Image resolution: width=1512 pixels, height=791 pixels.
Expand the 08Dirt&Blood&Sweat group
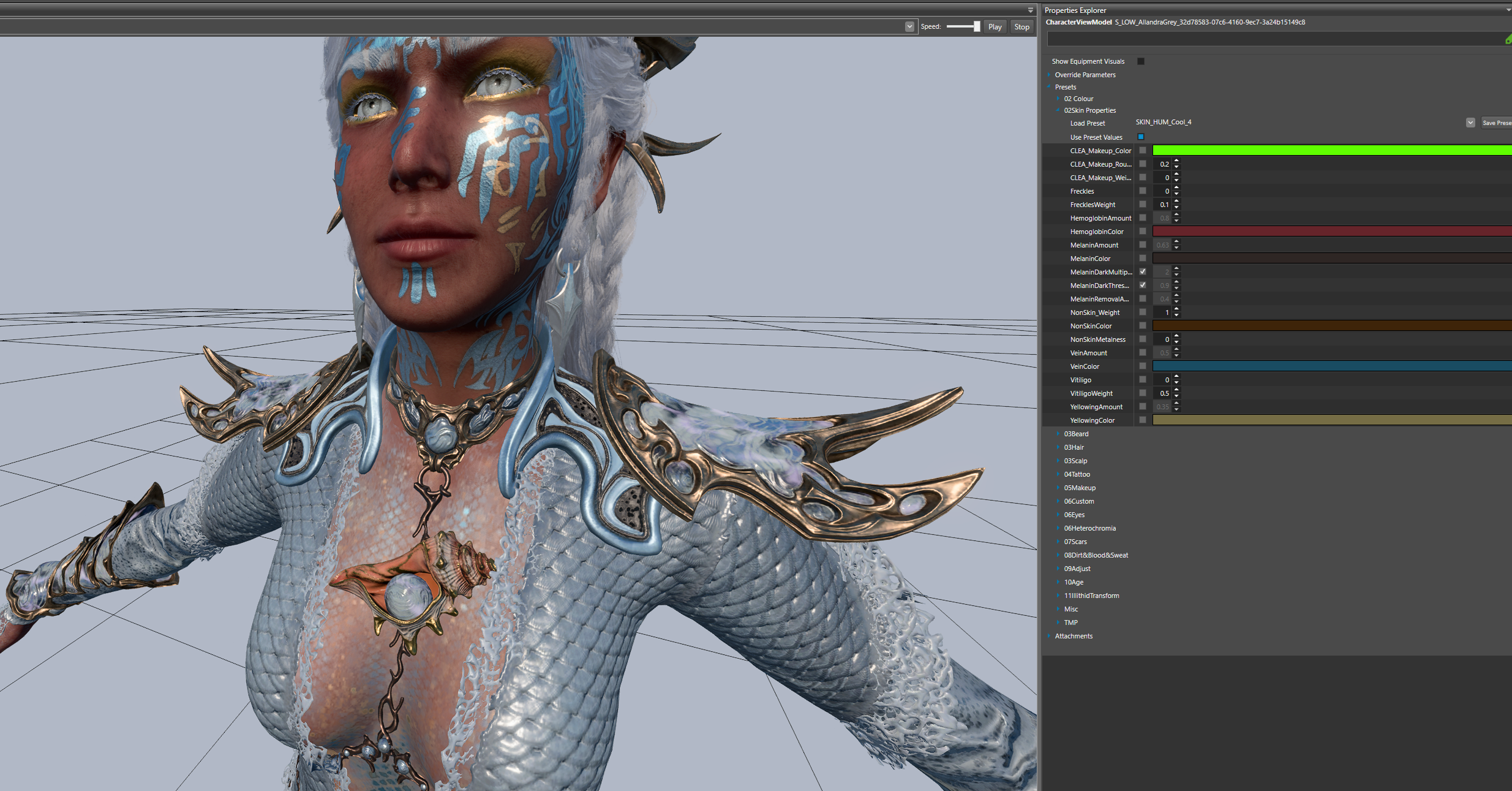[1058, 555]
